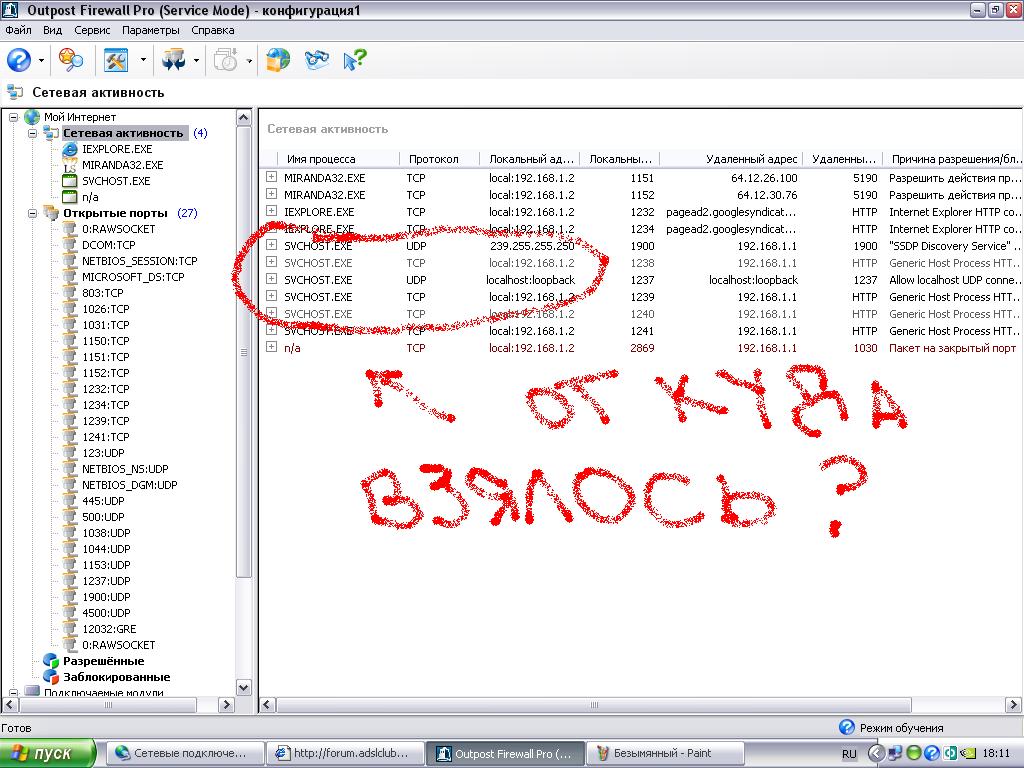
Task: Click the globe with shield update icon
Action: pos(277,60)
